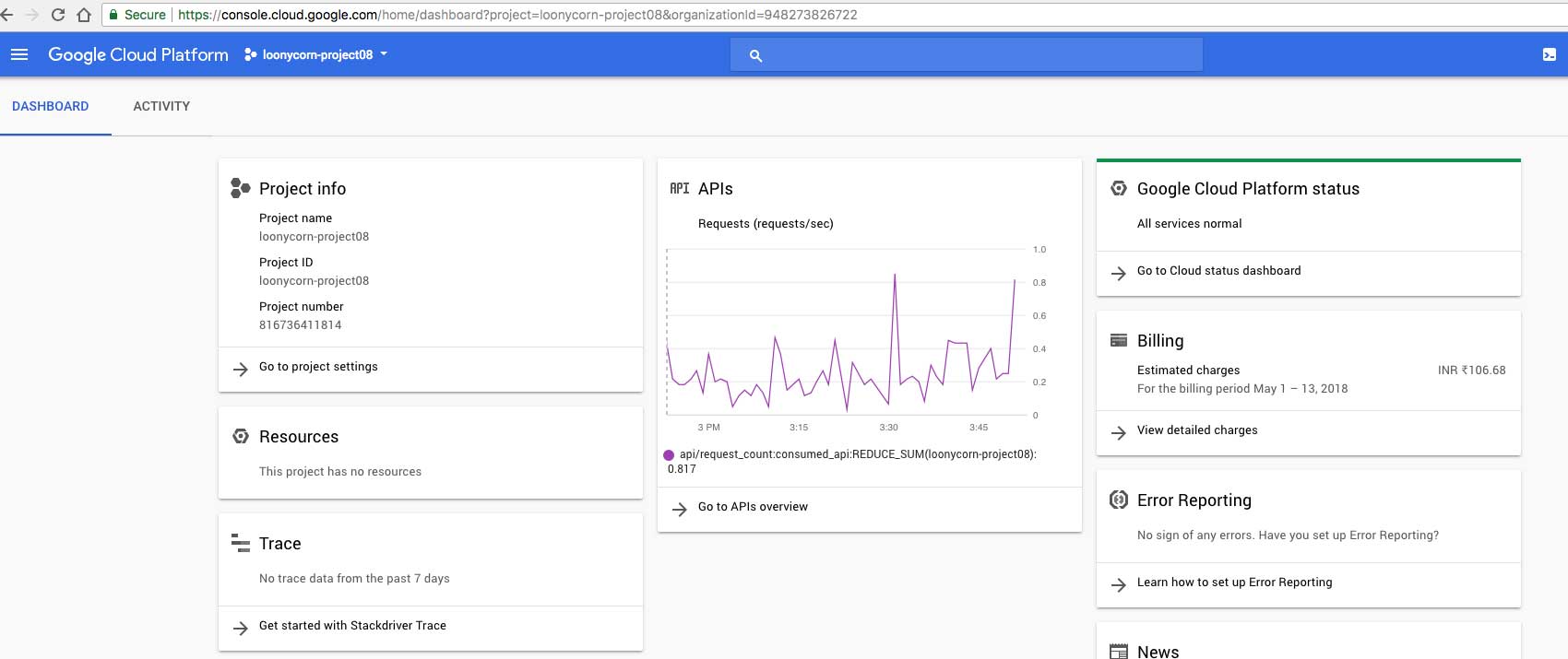Click the Project info hexagon icon
Viewport: 1568px width, 659px height.
240,189
